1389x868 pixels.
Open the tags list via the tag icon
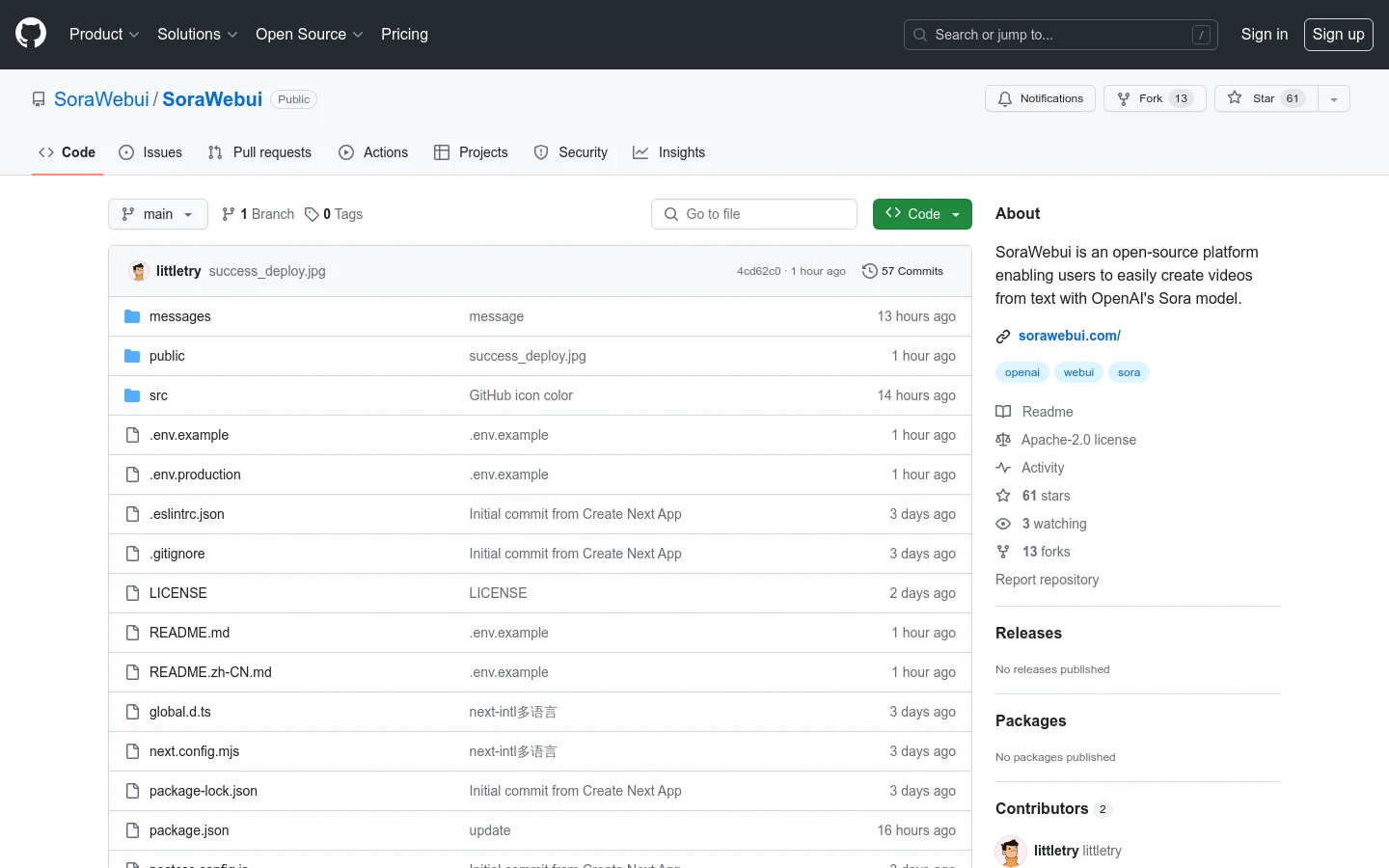(312, 214)
